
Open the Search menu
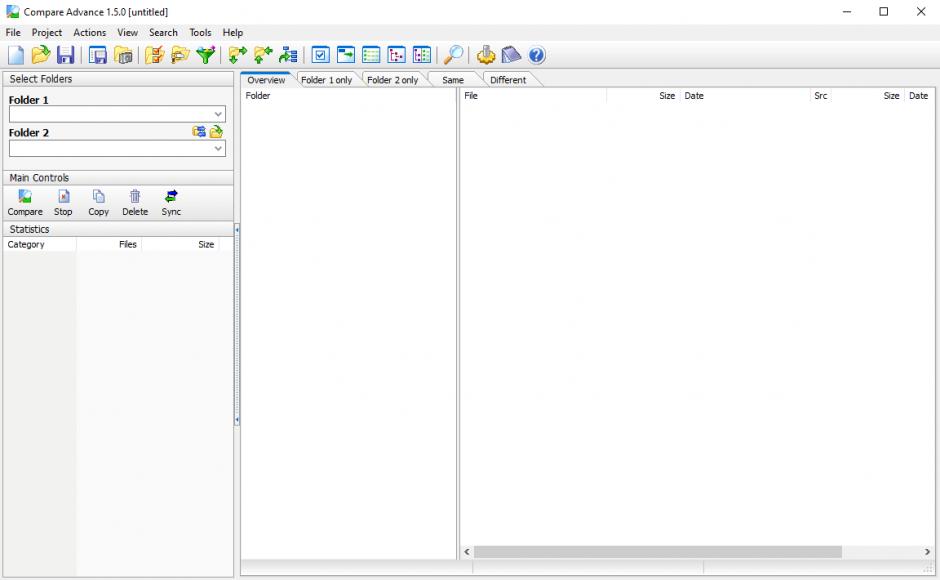(x=163, y=32)
